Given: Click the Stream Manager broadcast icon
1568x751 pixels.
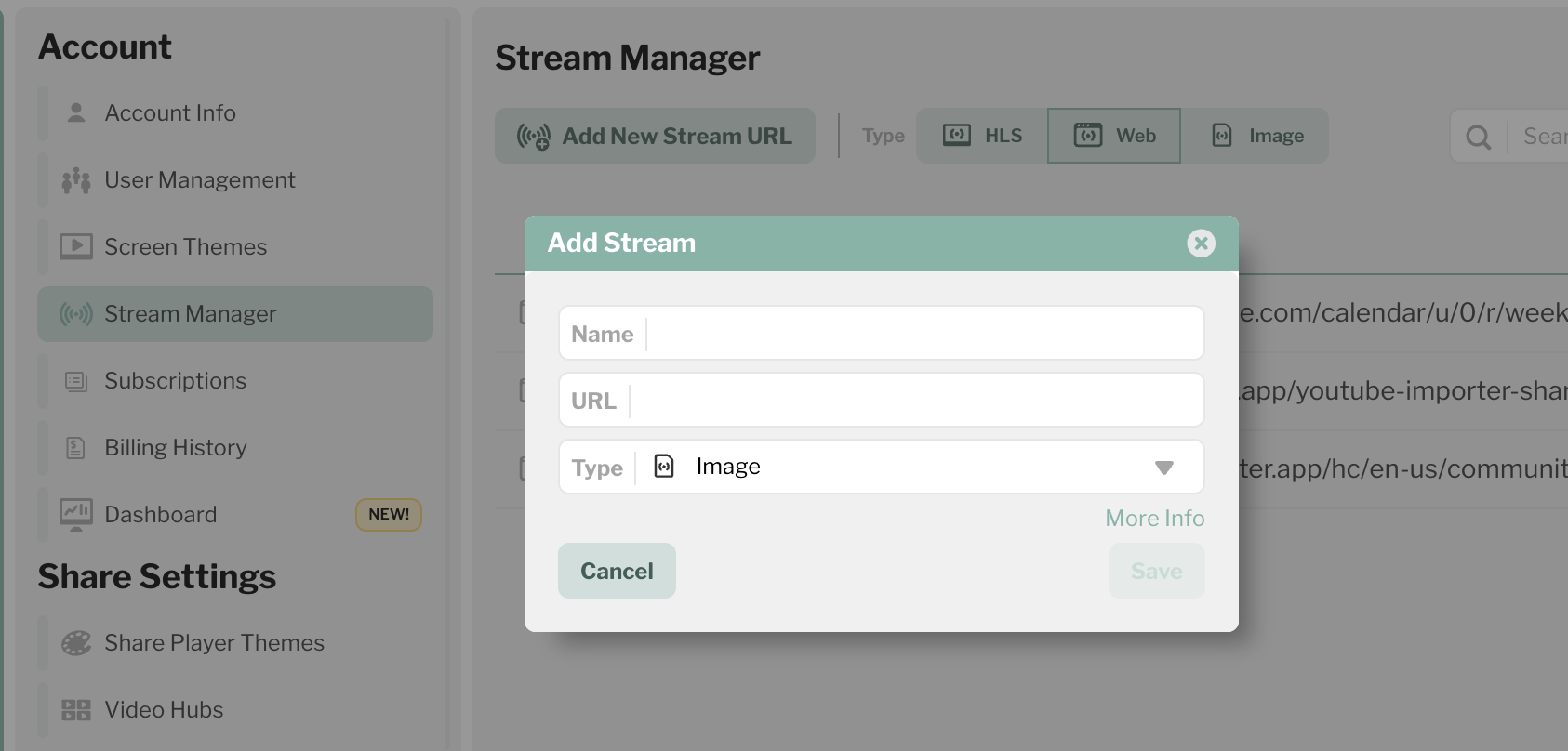Looking at the screenshot, I should 76,314.
